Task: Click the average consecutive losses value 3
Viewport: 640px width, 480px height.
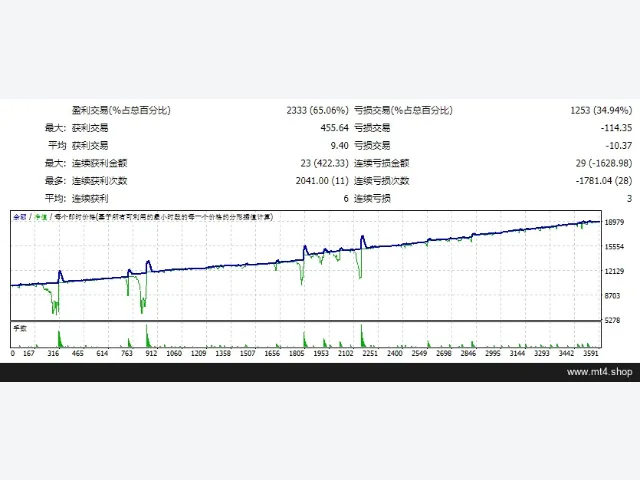Action: [x=629, y=198]
